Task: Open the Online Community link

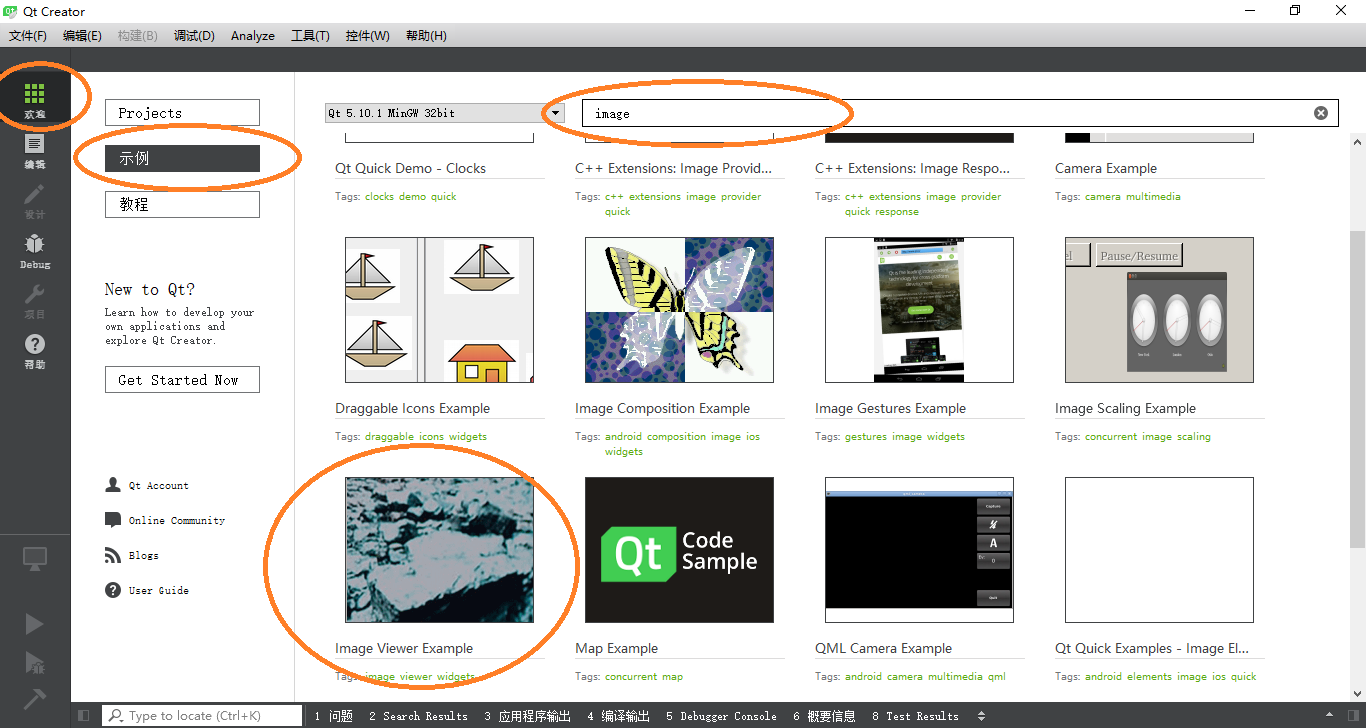Action: [x=177, y=520]
